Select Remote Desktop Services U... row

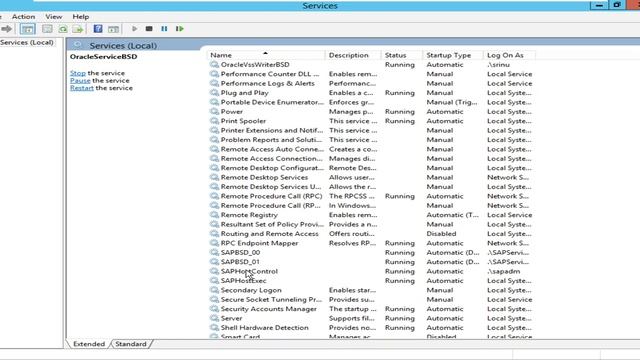pyautogui.click(x=371, y=187)
